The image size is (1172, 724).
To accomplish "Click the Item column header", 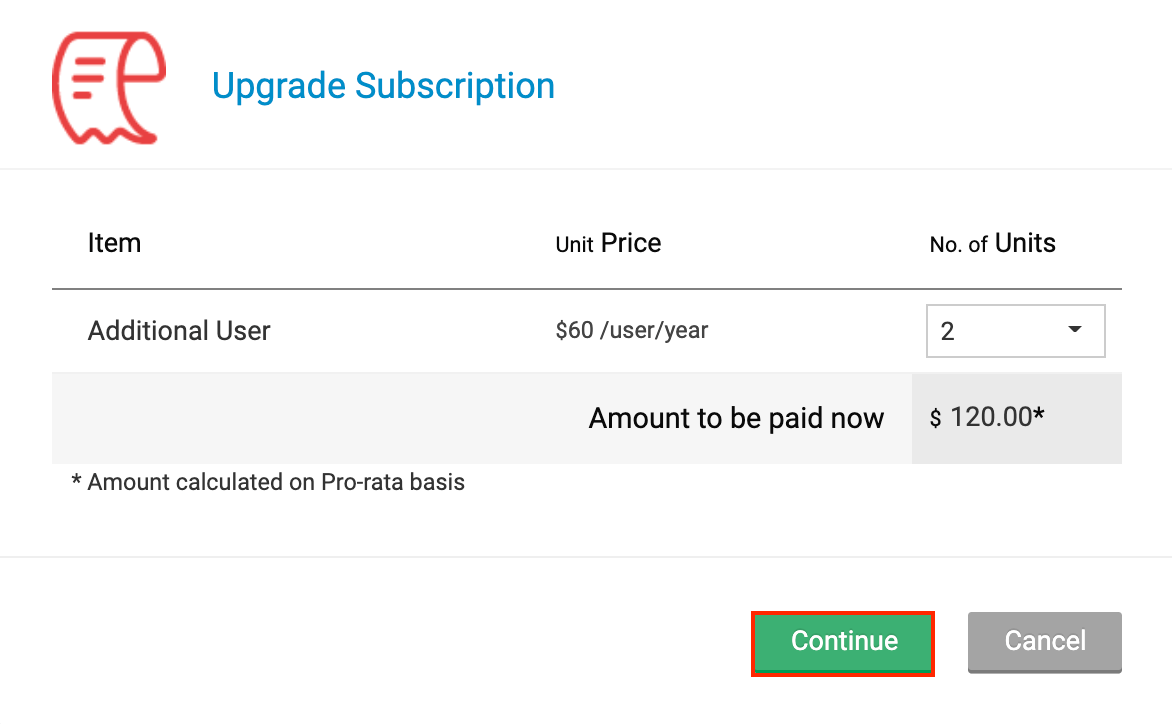I will pos(114,243).
